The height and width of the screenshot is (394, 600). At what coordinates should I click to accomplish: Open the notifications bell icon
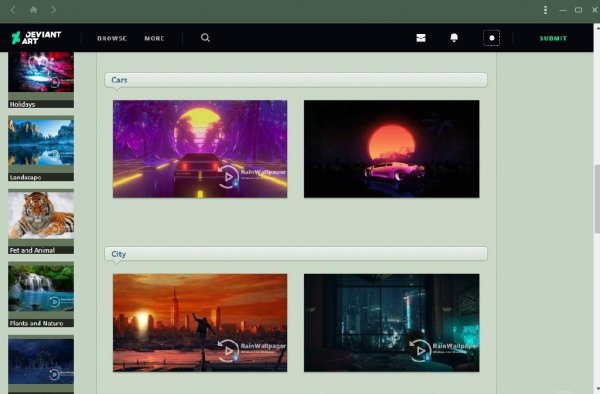pyautogui.click(x=454, y=37)
